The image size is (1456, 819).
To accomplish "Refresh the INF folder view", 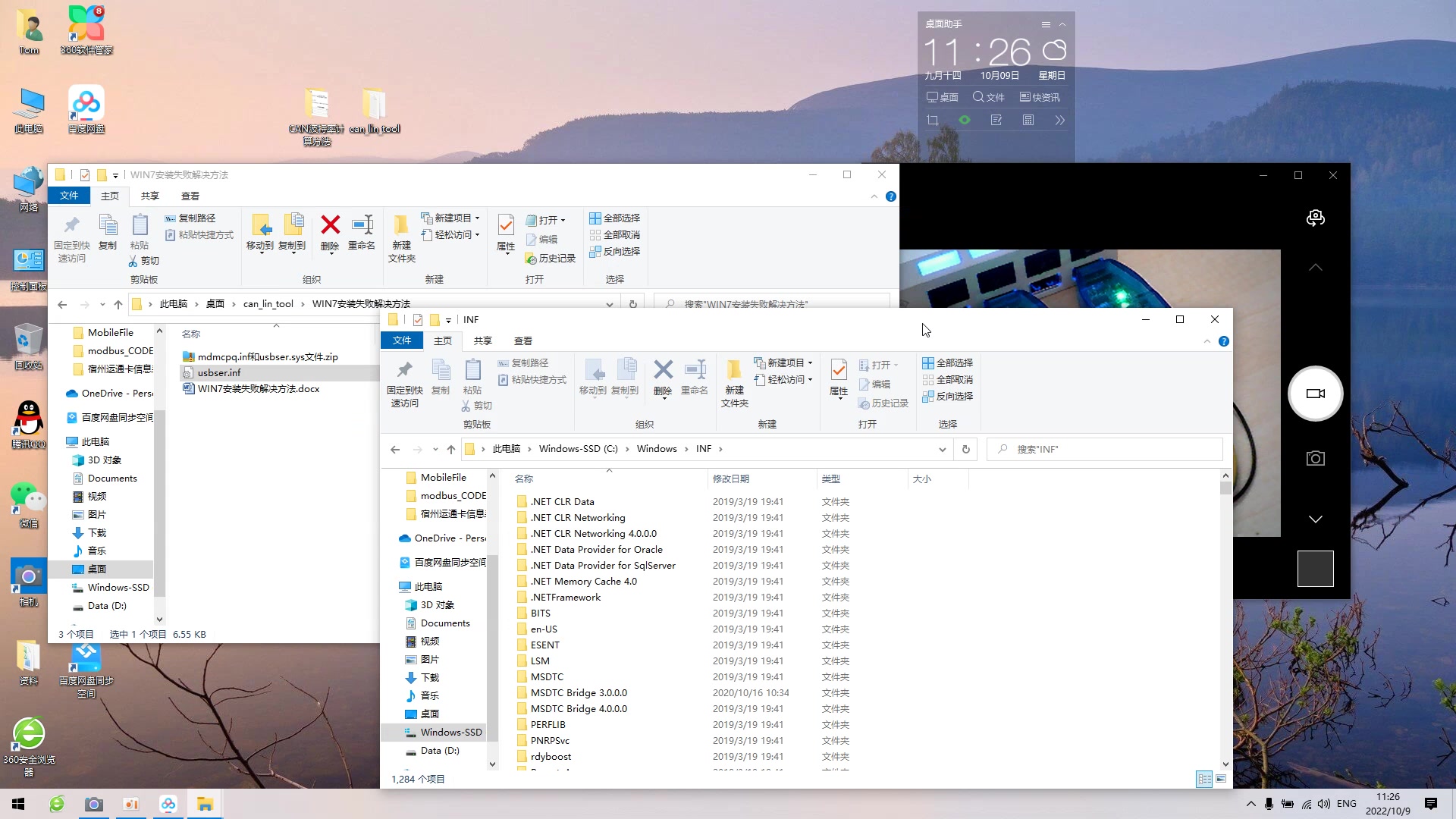I will (x=965, y=449).
